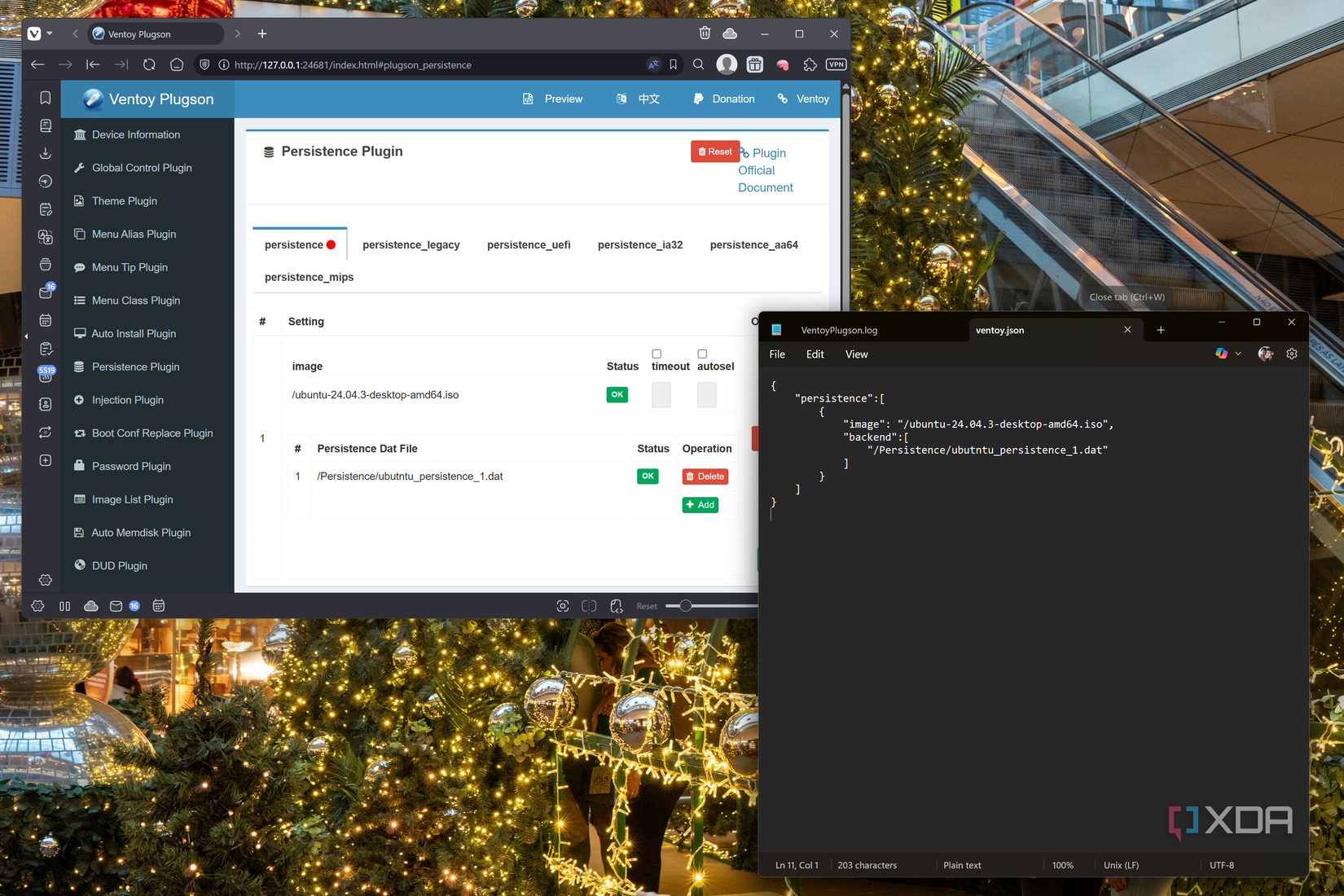Select the VentoyPlugson.log tab in Notepad

pos(839,330)
